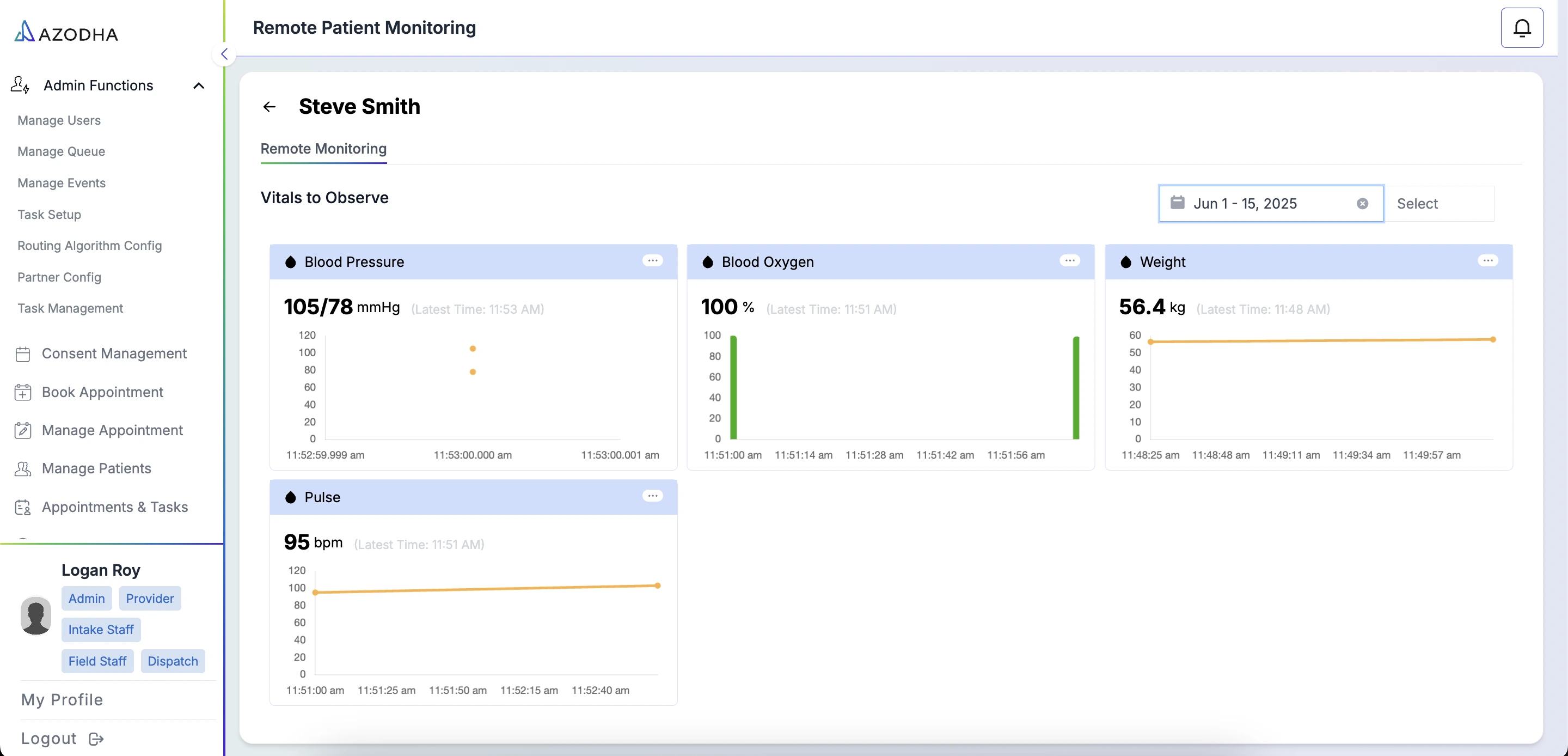Open My Profile
Image resolution: width=1568 pixels, height=756 pixels.
click(62, 699)
